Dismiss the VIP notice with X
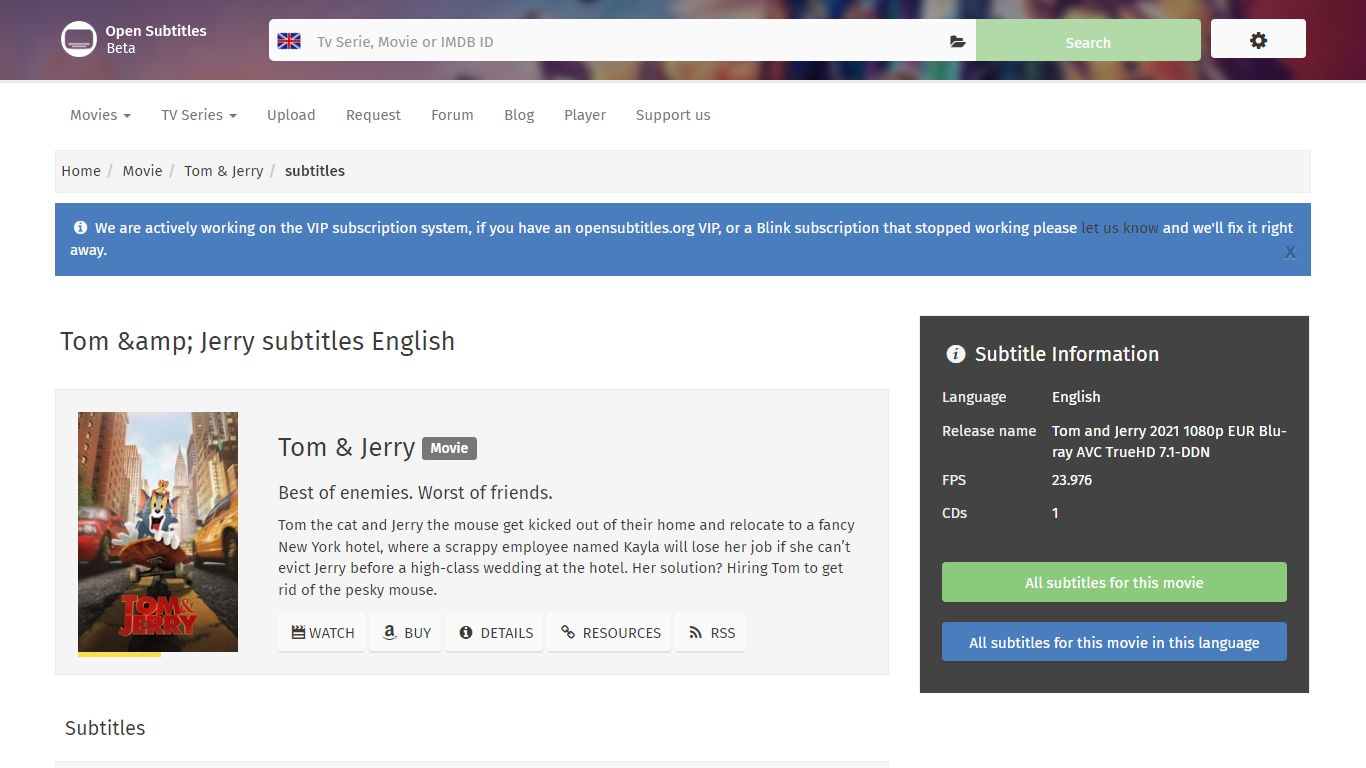Image resolution: width=1366 pixels, height=768 pixels. point(1290,252)
